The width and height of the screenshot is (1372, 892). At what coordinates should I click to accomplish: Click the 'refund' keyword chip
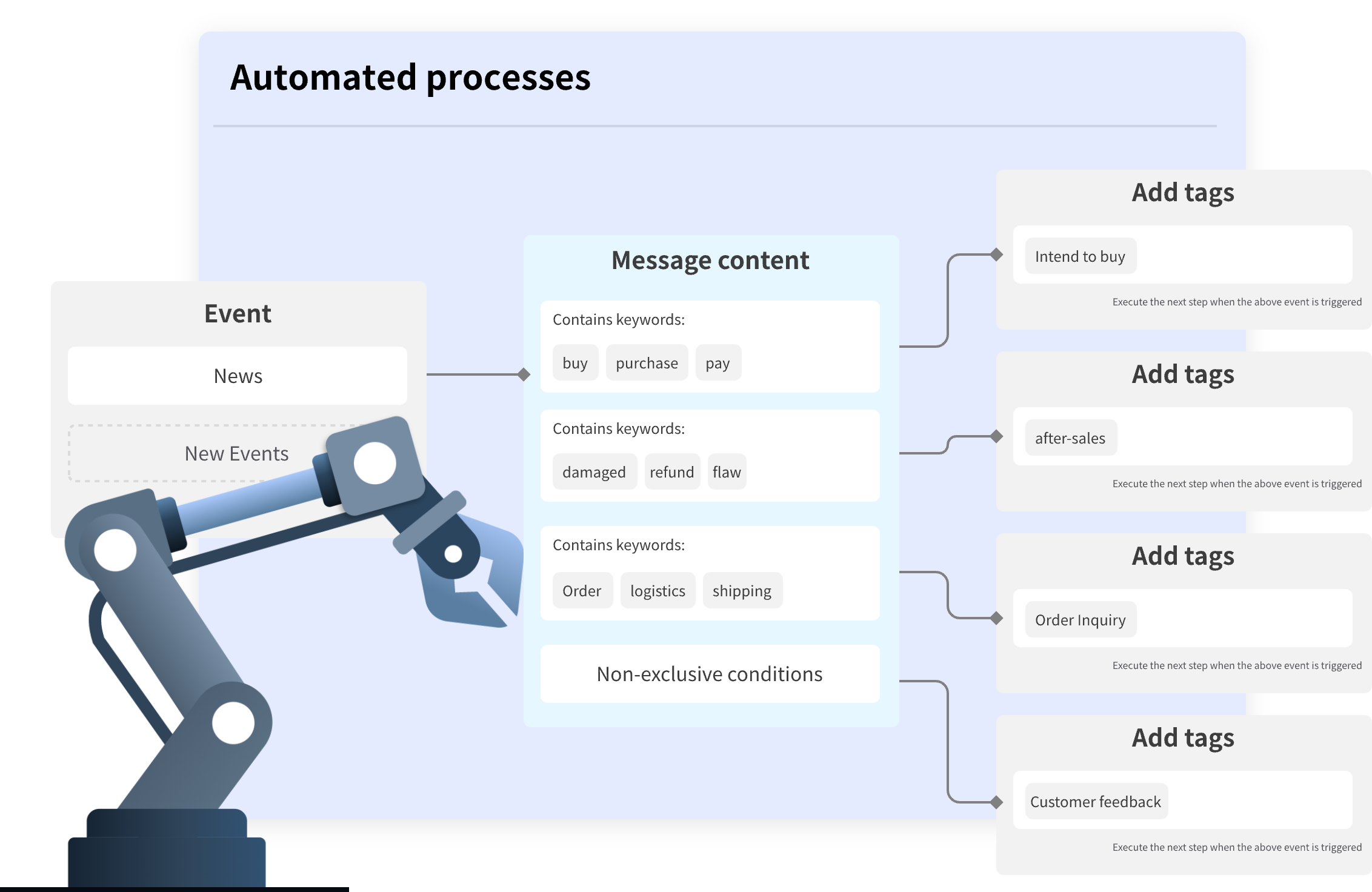pyautogui.click(x=671, y=472)
